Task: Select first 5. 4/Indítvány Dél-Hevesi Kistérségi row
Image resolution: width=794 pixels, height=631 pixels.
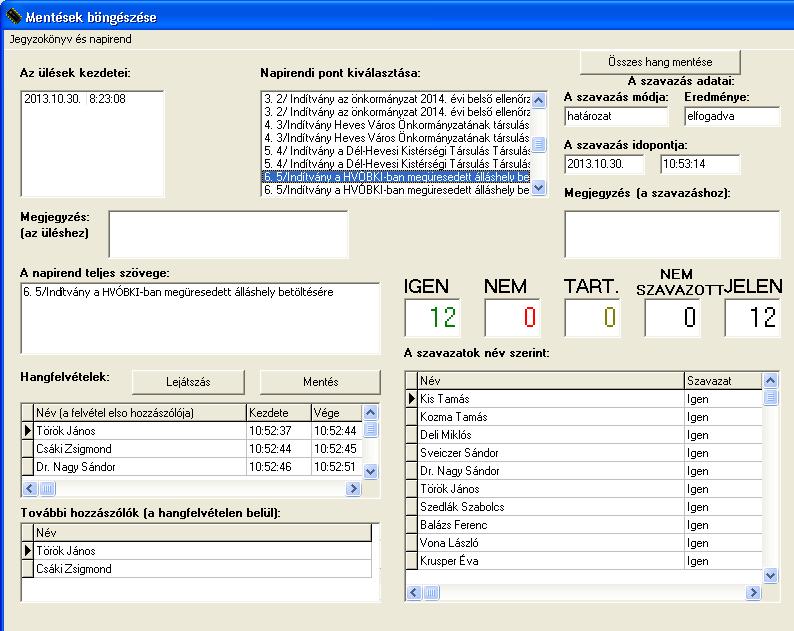Action: pos(396,150)
